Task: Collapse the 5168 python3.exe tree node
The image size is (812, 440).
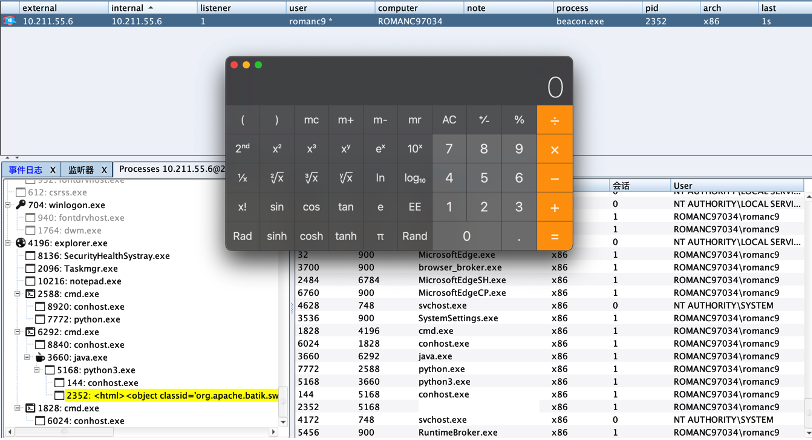Action: [x=37, y=370]
